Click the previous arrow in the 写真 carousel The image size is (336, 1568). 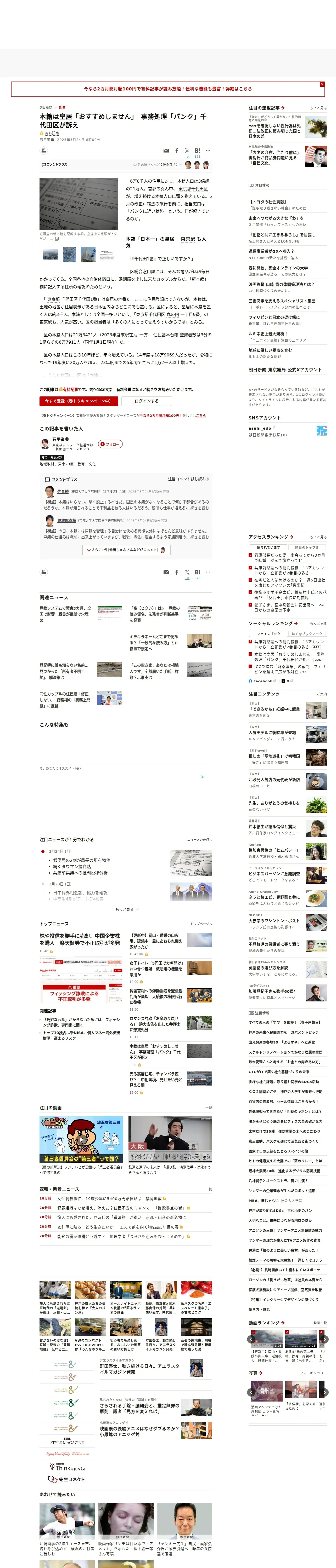(x=251, y=1392)
